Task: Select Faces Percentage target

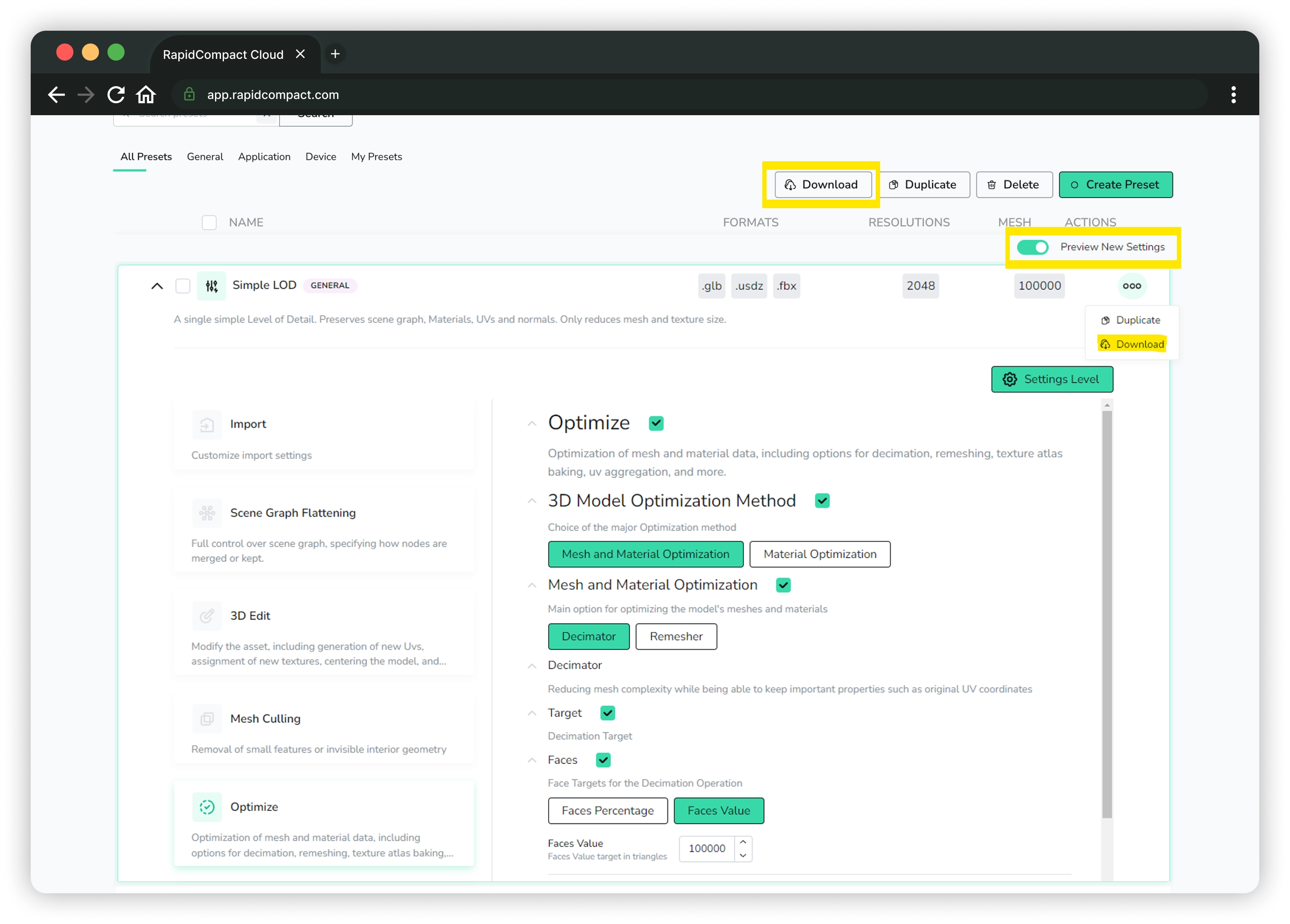Action: pyautogui.click(x=607, y=811)
